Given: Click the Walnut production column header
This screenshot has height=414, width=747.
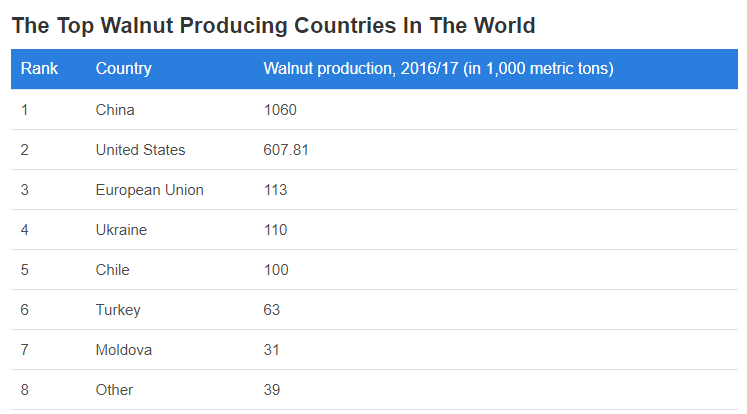Looking at the screenshot, I should tap(438, 69).
